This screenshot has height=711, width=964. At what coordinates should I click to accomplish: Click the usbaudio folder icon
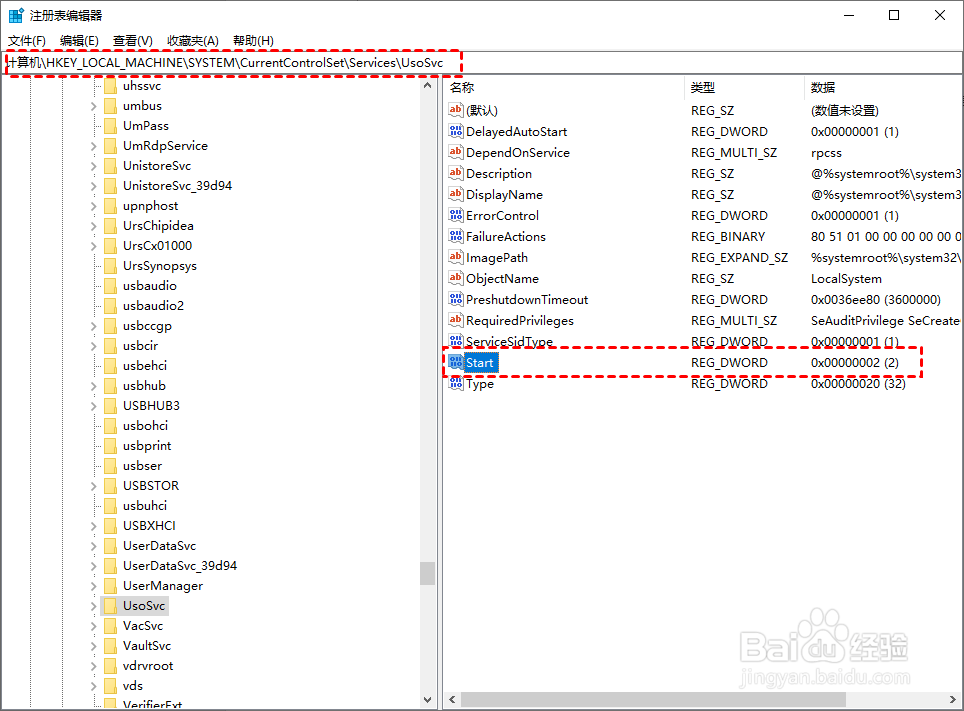point(110,285)
